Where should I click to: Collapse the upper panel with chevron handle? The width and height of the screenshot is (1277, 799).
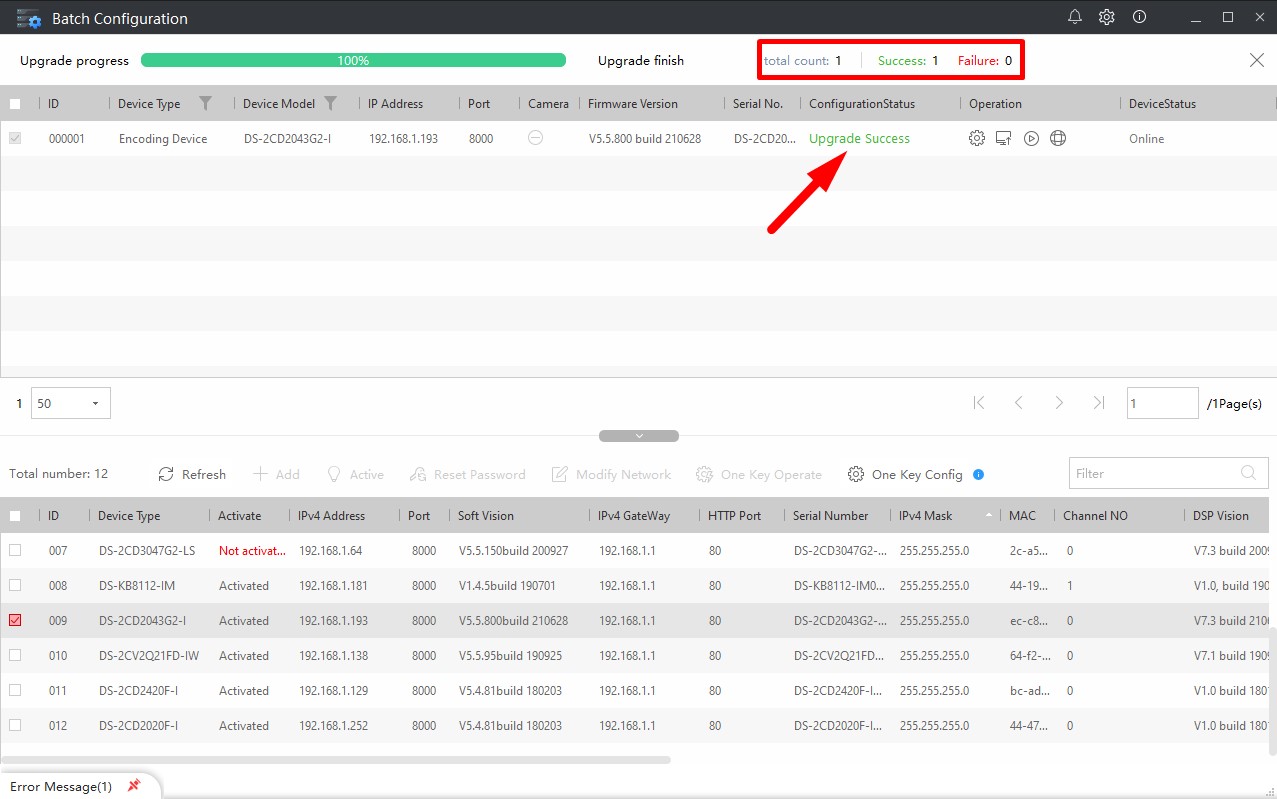click(638, 436)
